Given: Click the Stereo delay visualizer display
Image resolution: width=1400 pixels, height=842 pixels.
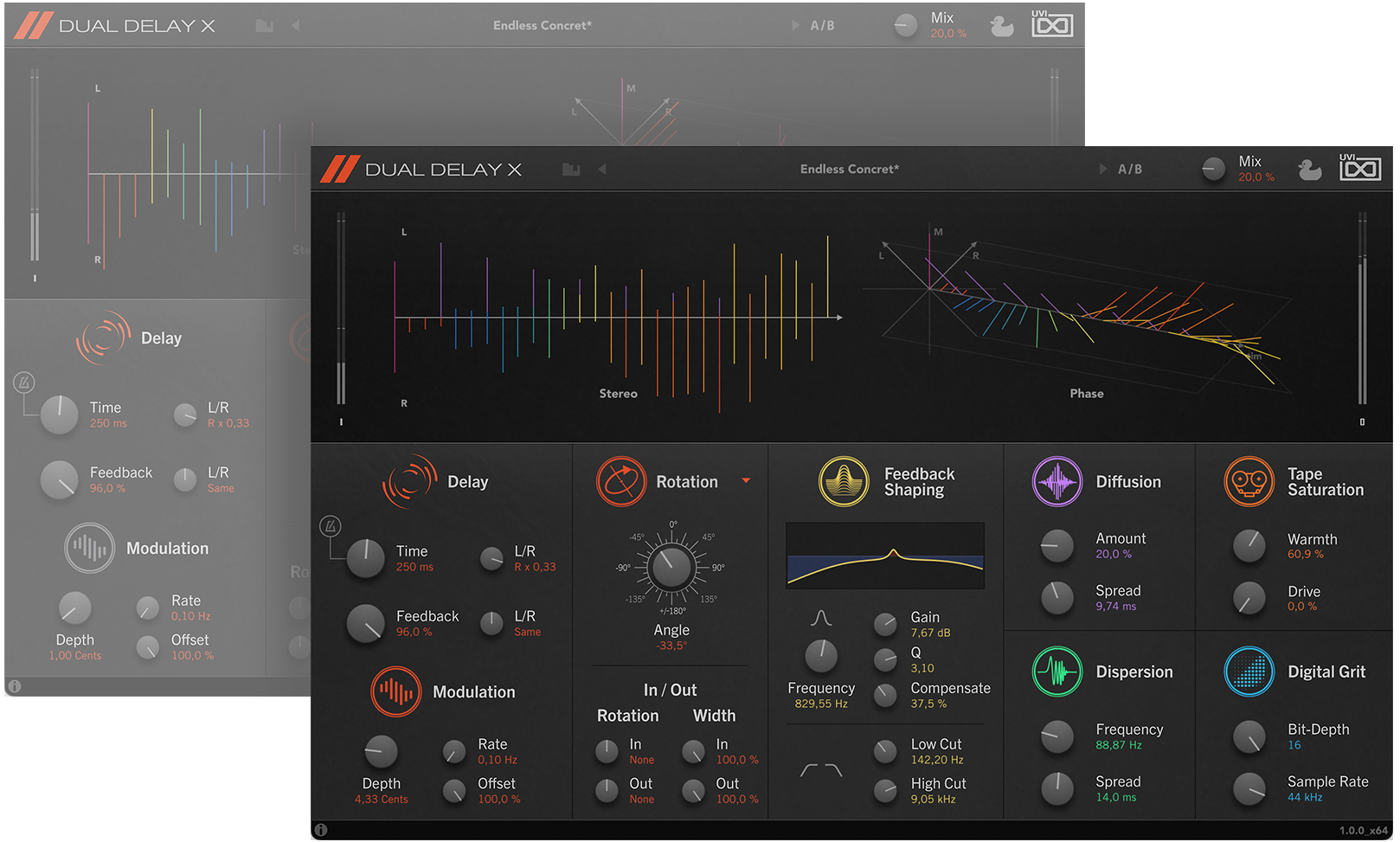Looking at the screenshot, I should point(618,318).
